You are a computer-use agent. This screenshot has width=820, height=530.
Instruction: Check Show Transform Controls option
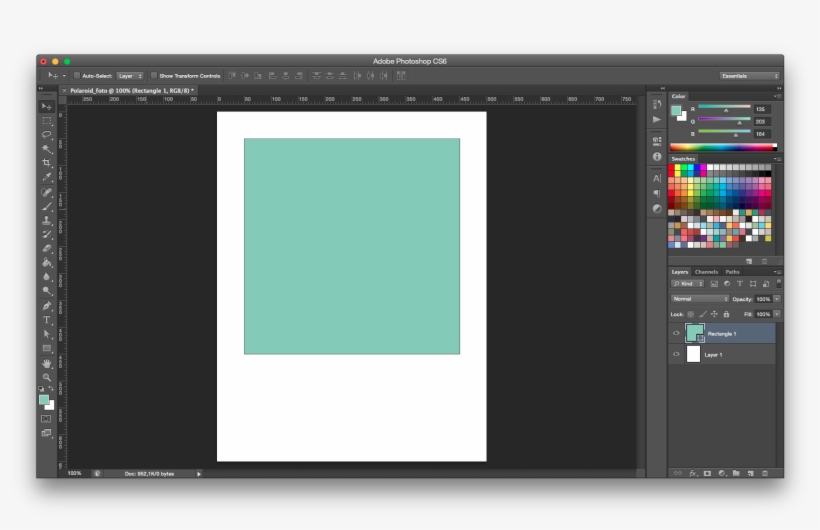[x=154, y=76]
